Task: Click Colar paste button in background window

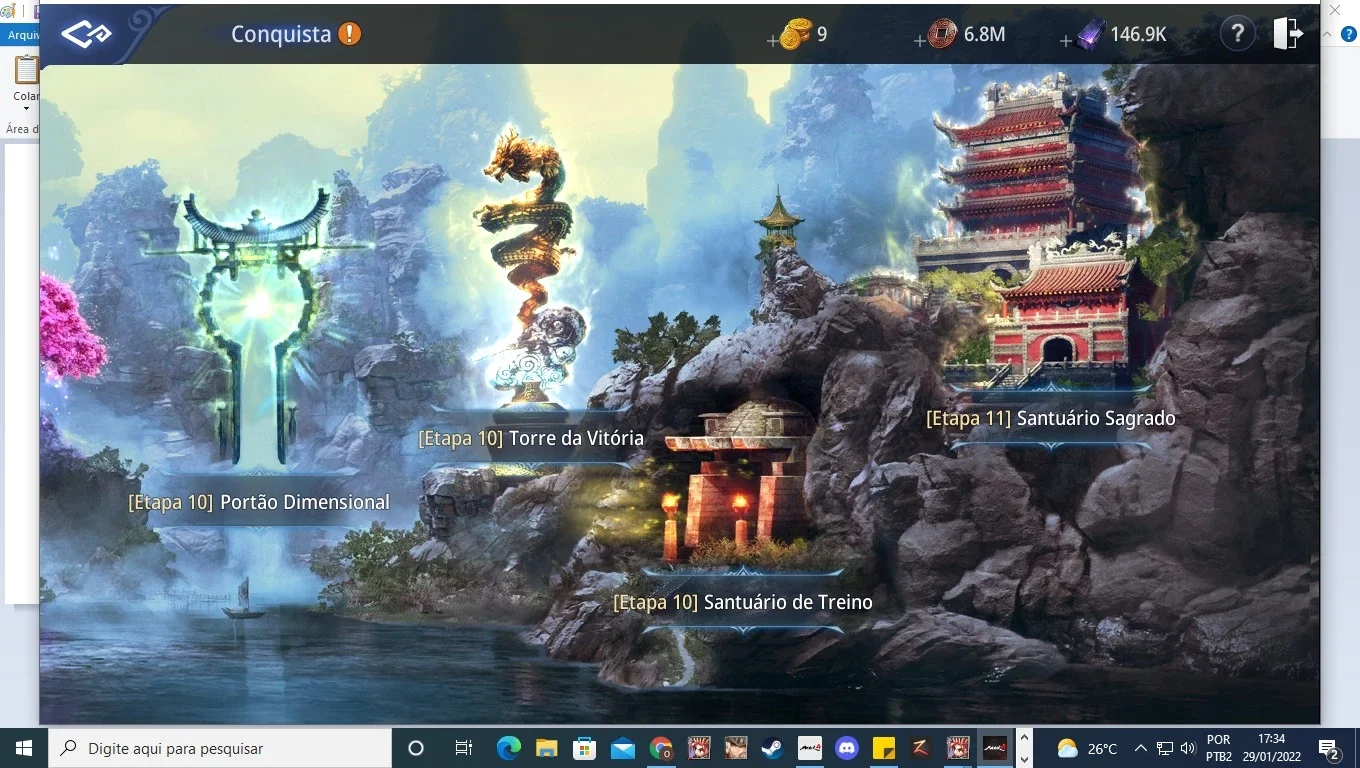Action: pos(25,82)
